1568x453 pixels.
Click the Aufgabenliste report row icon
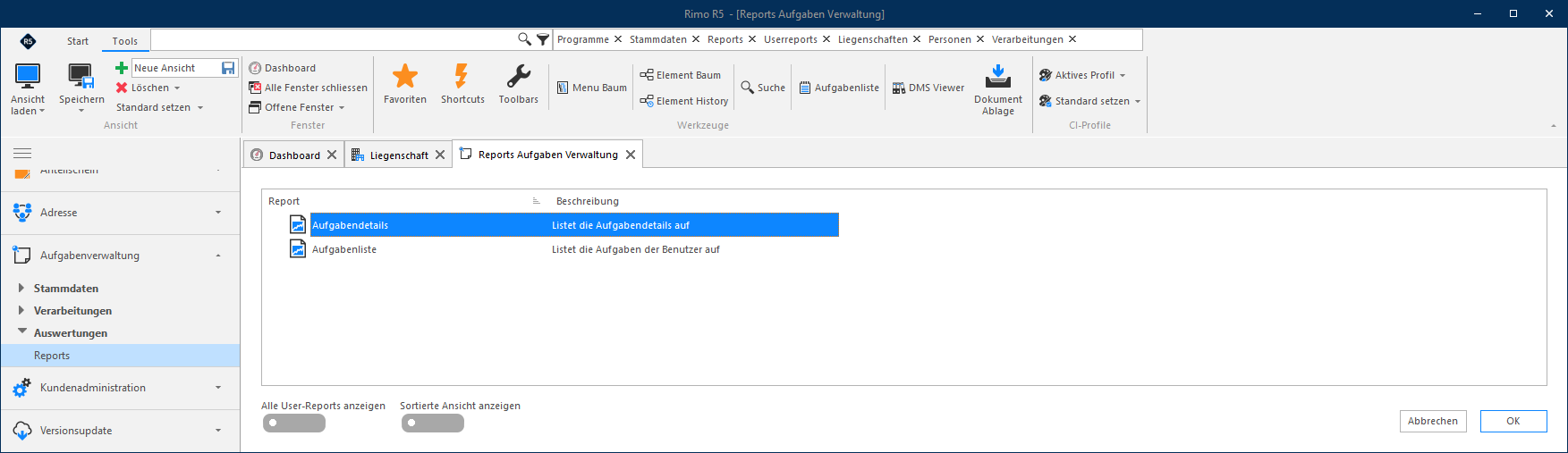[x=298, y=249]
